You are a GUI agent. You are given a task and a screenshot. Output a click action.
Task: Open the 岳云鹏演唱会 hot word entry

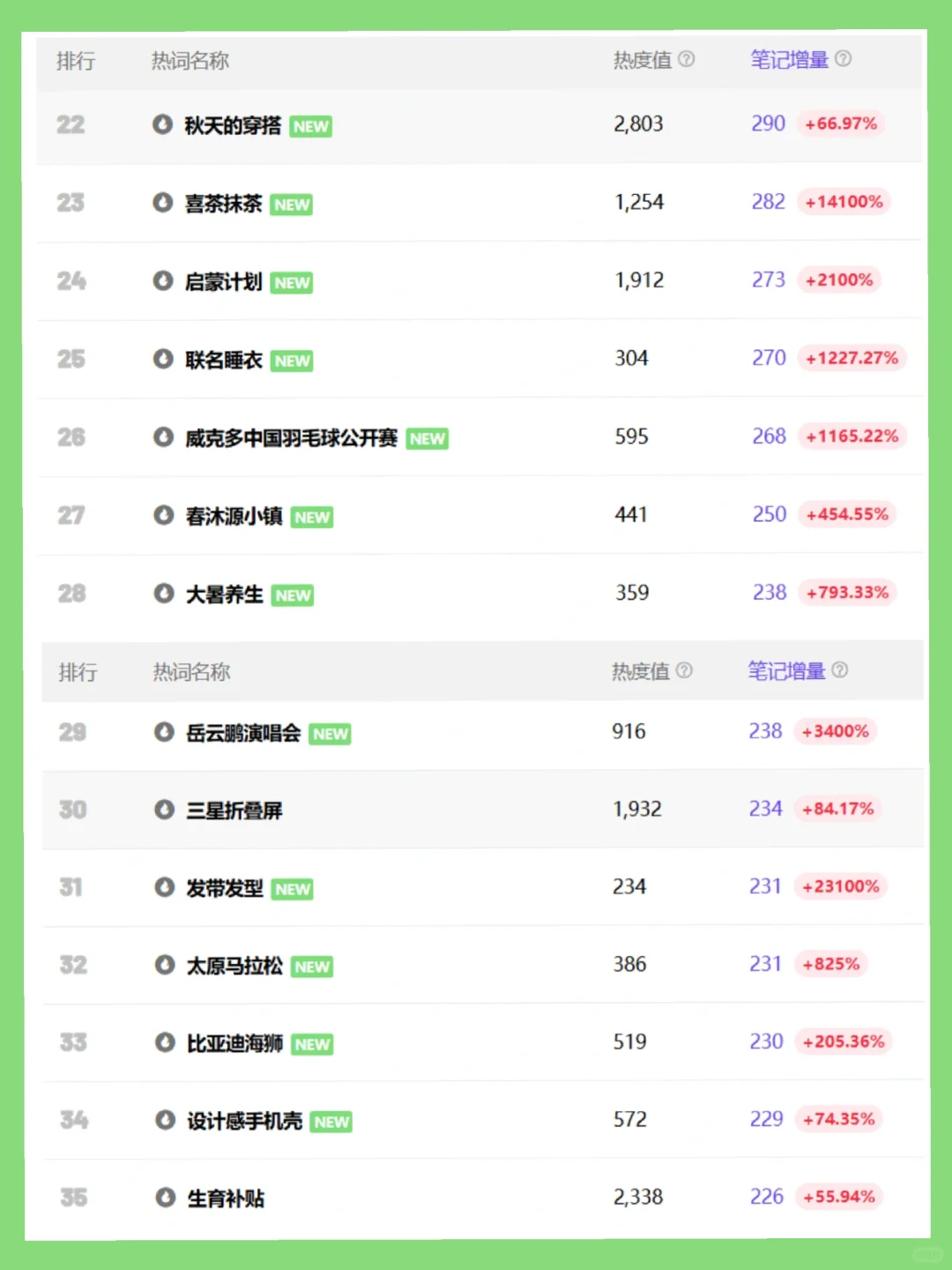[243, 733]
